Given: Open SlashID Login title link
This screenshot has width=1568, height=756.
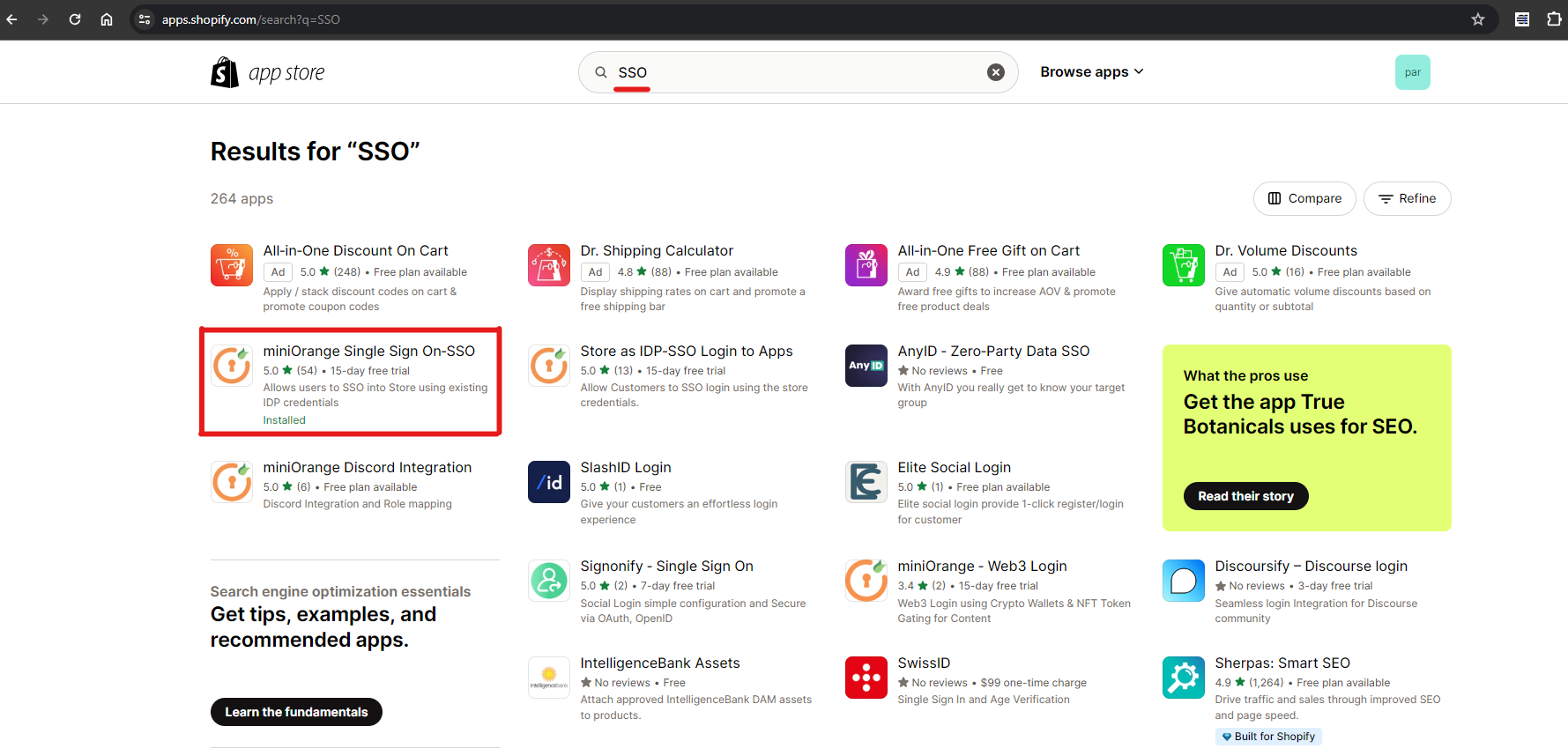Looking at the screenshot, I should coord(626,467).
